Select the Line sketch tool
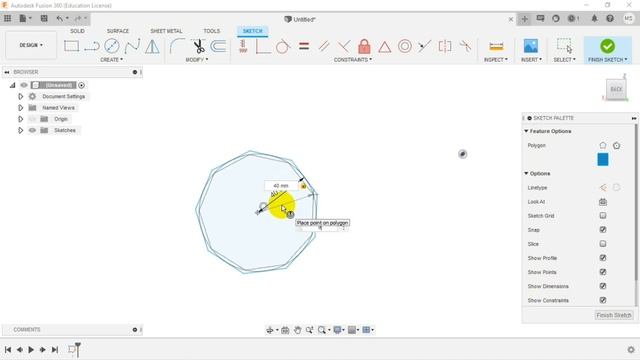 [x=92, y=46]
